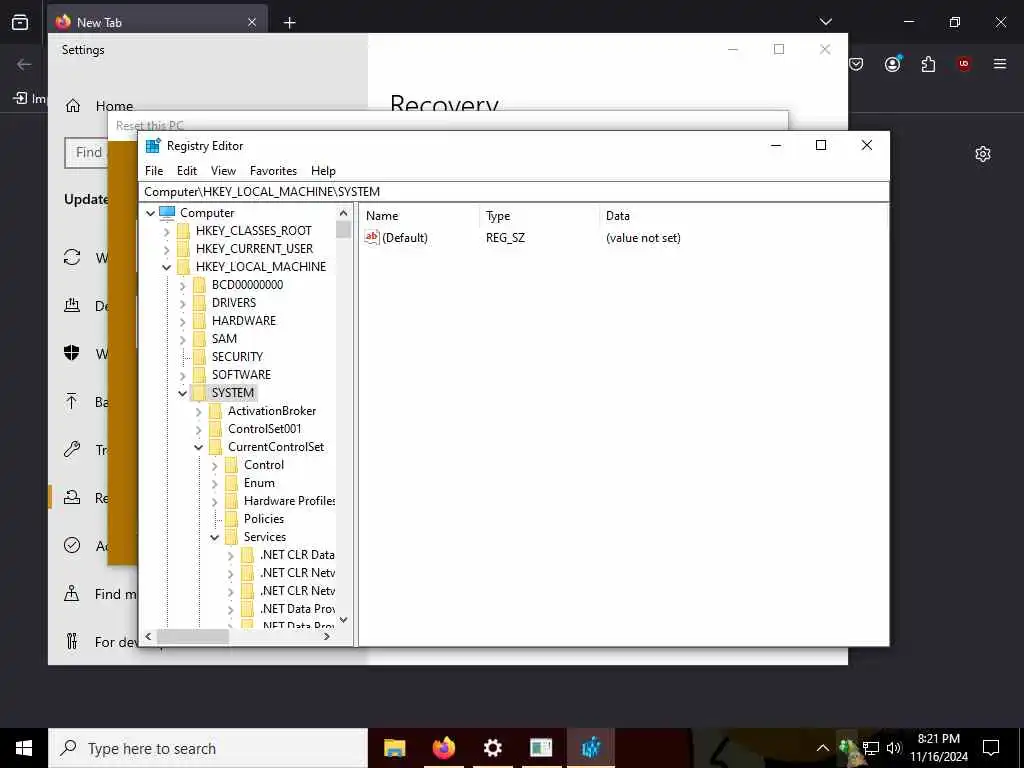Open File Explorer from taskbar

394,748
